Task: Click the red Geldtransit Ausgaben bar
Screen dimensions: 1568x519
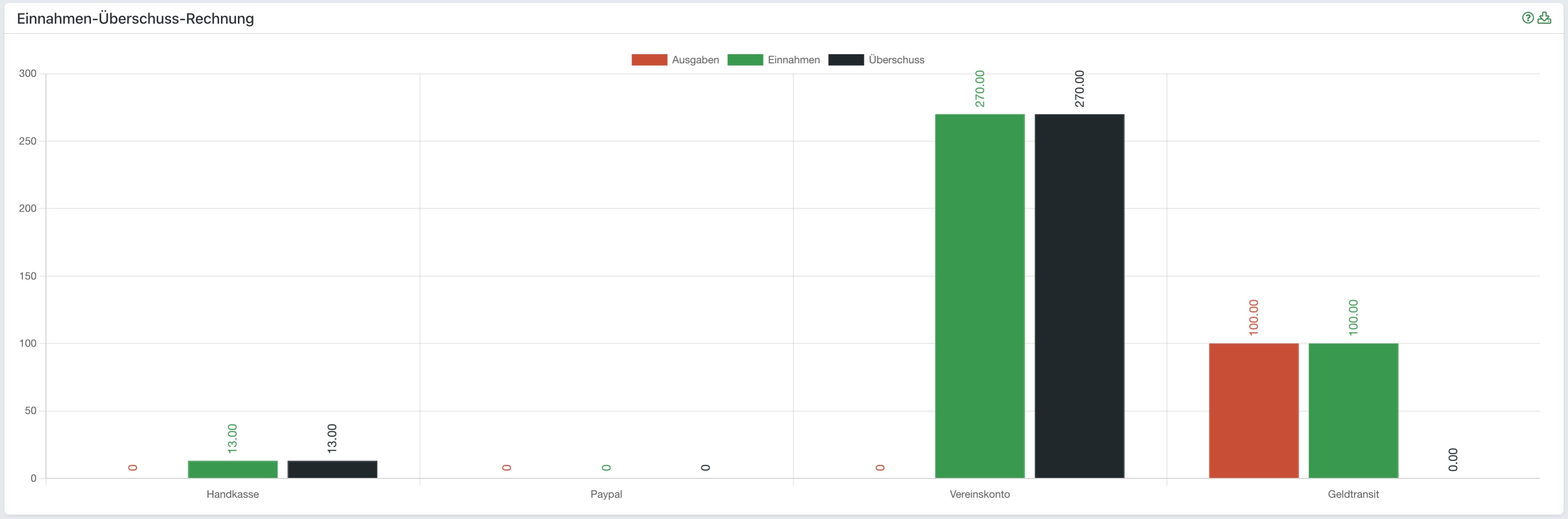Action: coord(1253,411)
